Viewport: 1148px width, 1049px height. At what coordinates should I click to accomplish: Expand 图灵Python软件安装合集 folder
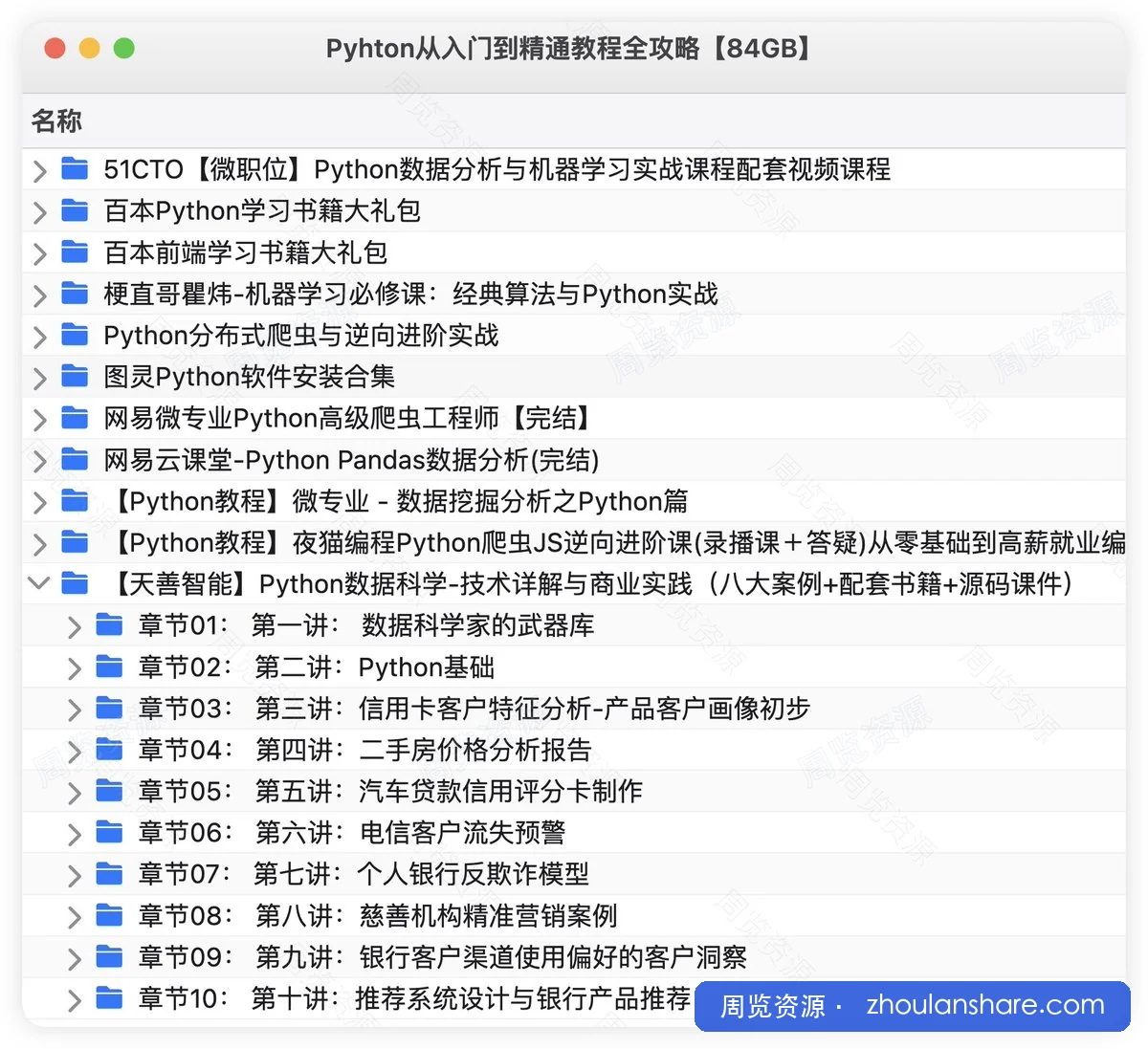point(39,378)
